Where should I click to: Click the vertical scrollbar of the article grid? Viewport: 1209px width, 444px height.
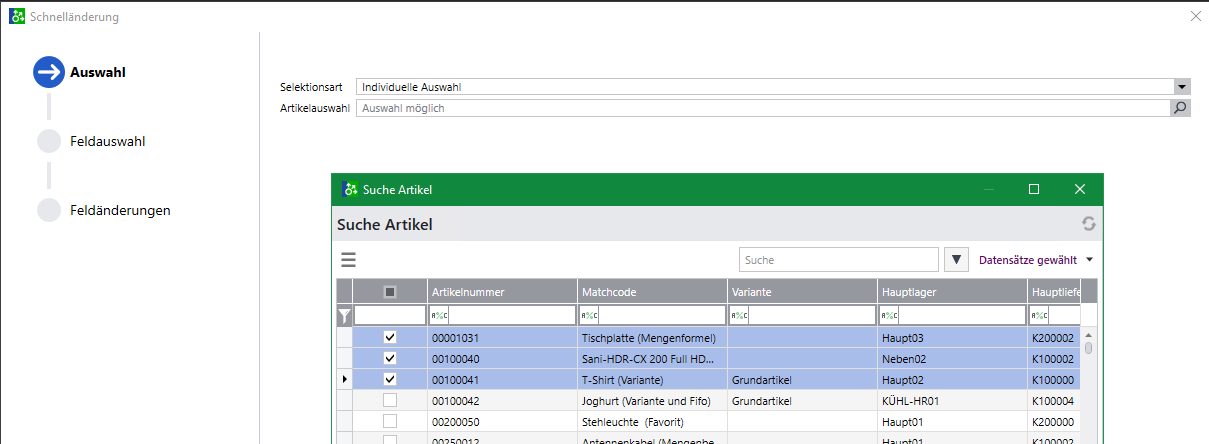[x=1089, y=385]
